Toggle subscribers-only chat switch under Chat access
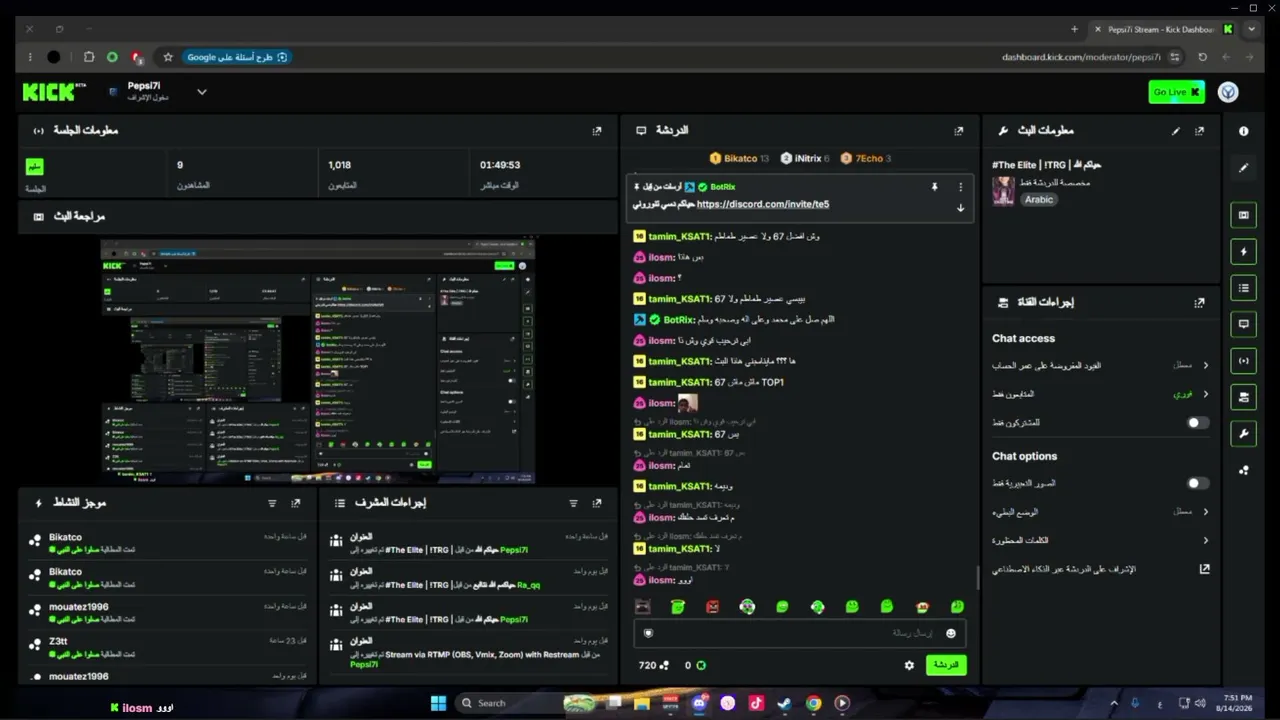 (x=1196, y=423)
